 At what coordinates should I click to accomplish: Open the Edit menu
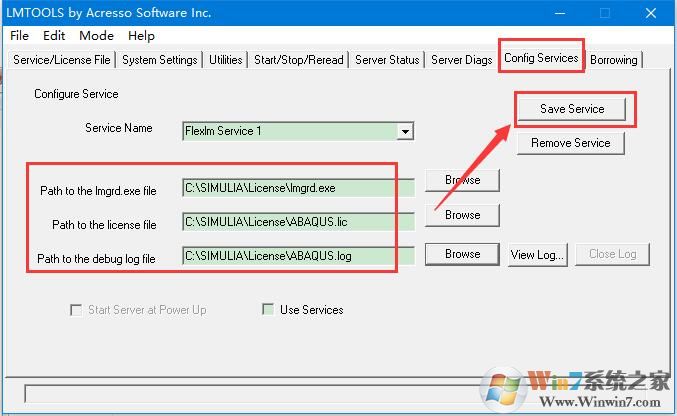(54, 35)
